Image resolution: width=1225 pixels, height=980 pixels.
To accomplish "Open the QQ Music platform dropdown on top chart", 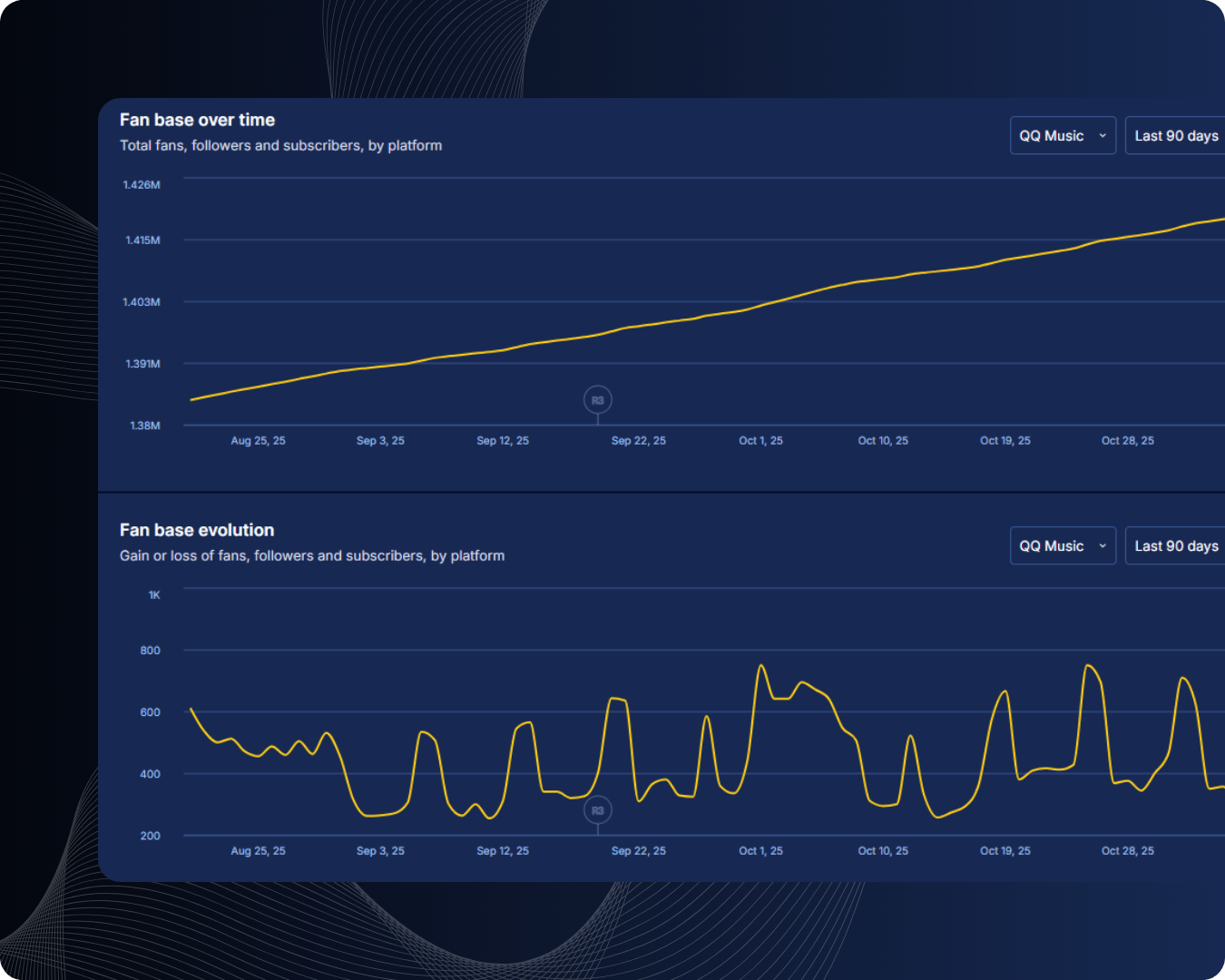I will coord(1063,135).
